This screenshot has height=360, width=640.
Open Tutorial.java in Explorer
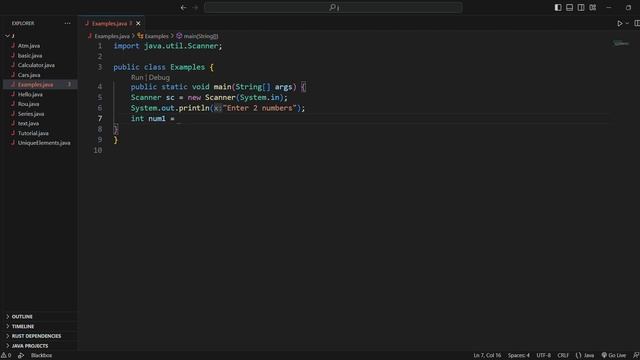pos(33,133)
